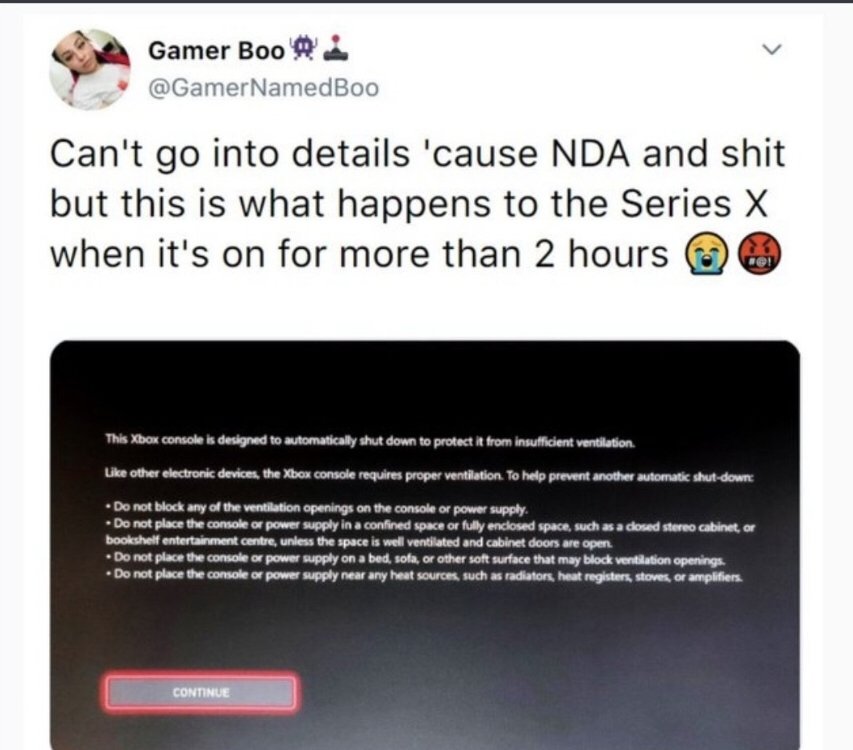The image size is (853, 750).
Task: Click the word NDA in the tweet
Action: click(591, 153)
